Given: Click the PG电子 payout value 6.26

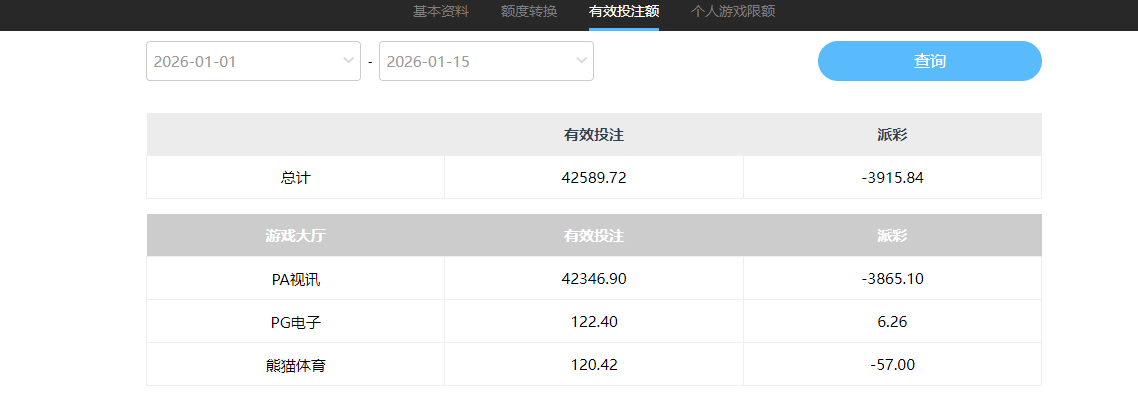Looking at the screenshot, I should pyautogui.click(x=892, y=322).
